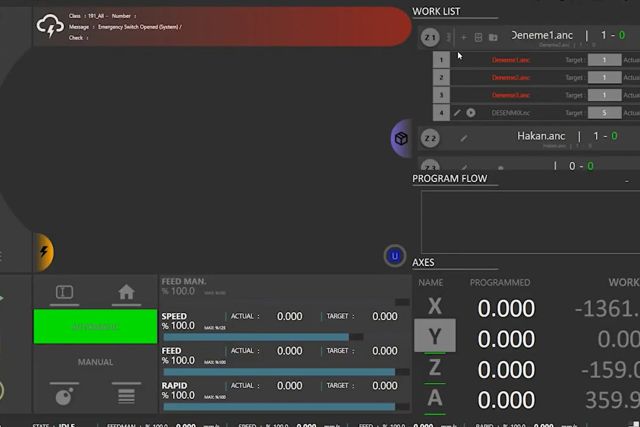
Task: Click the cloud lightning alarm icon
Action: pos(50,26)
